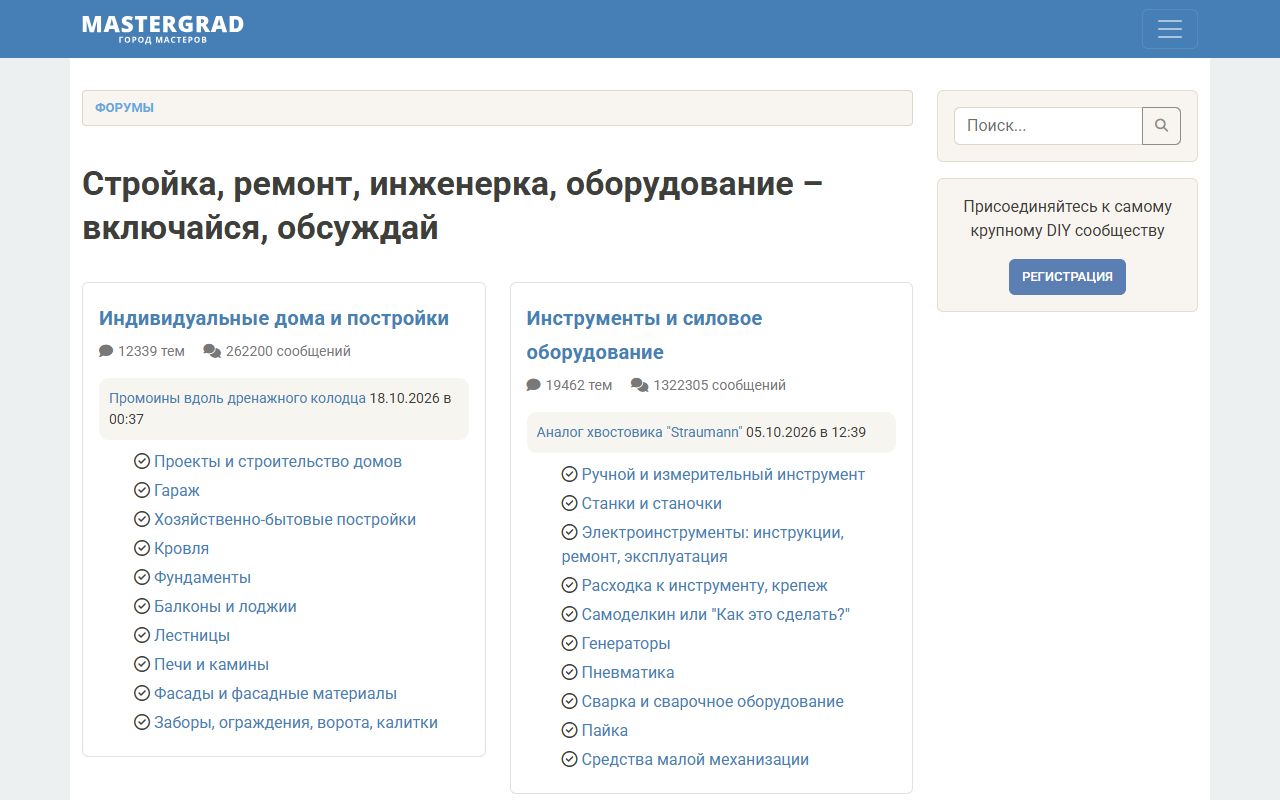Click the topics bubble icon near 19462 тем
The image size is (1280, 800).
534,385
